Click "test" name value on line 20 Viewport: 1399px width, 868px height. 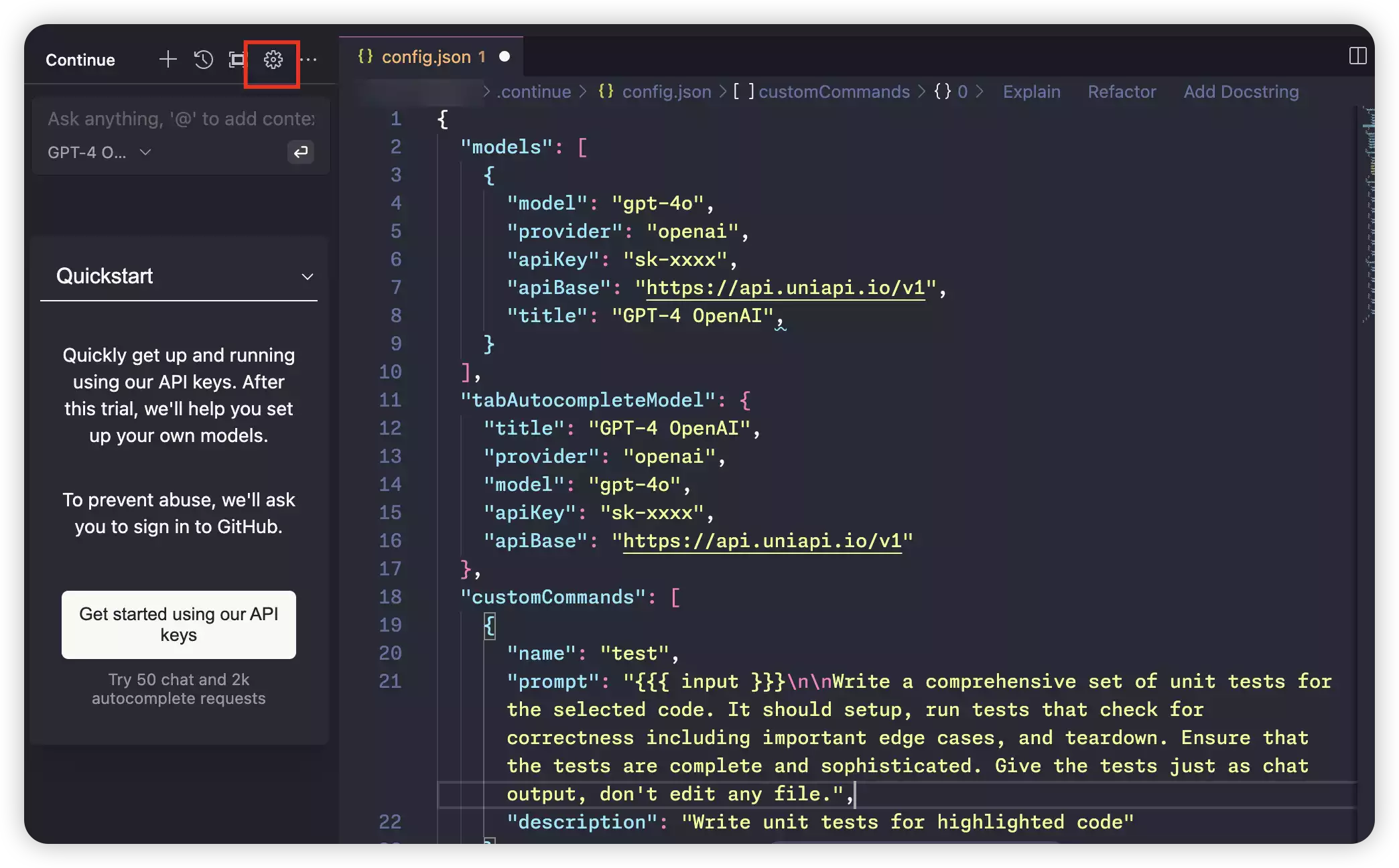635,654
